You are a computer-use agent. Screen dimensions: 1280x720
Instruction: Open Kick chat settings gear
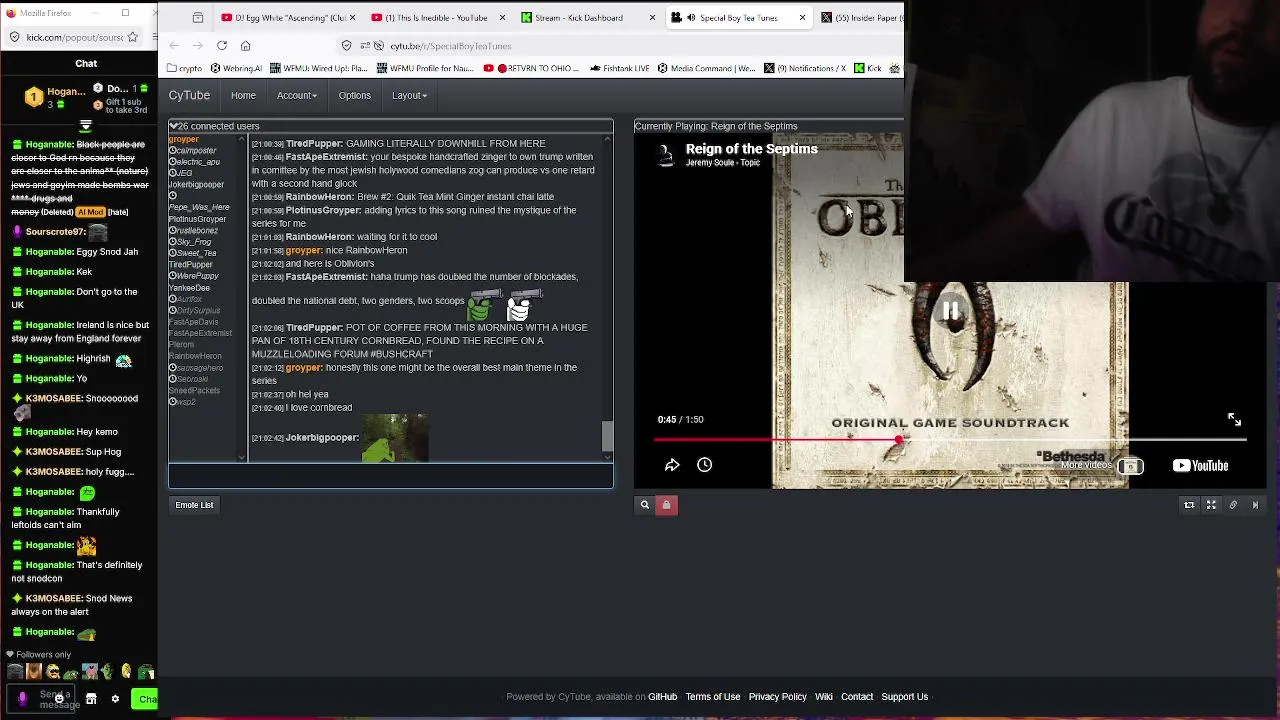pyautogui.click(x=115, y=699)
